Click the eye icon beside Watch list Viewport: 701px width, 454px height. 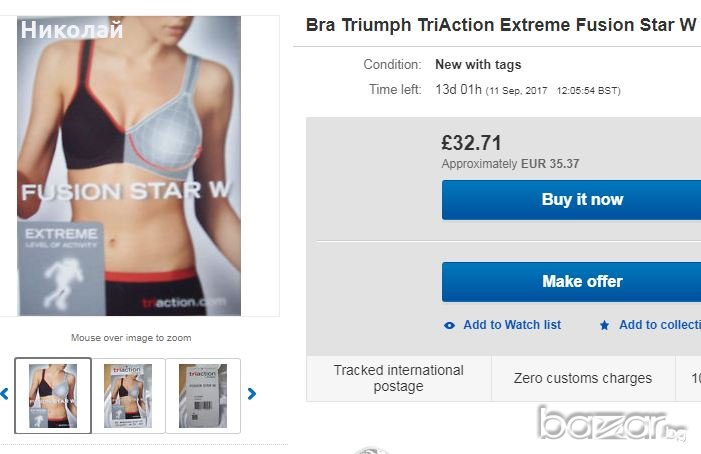pyautogui.click(x=449, y=325)
